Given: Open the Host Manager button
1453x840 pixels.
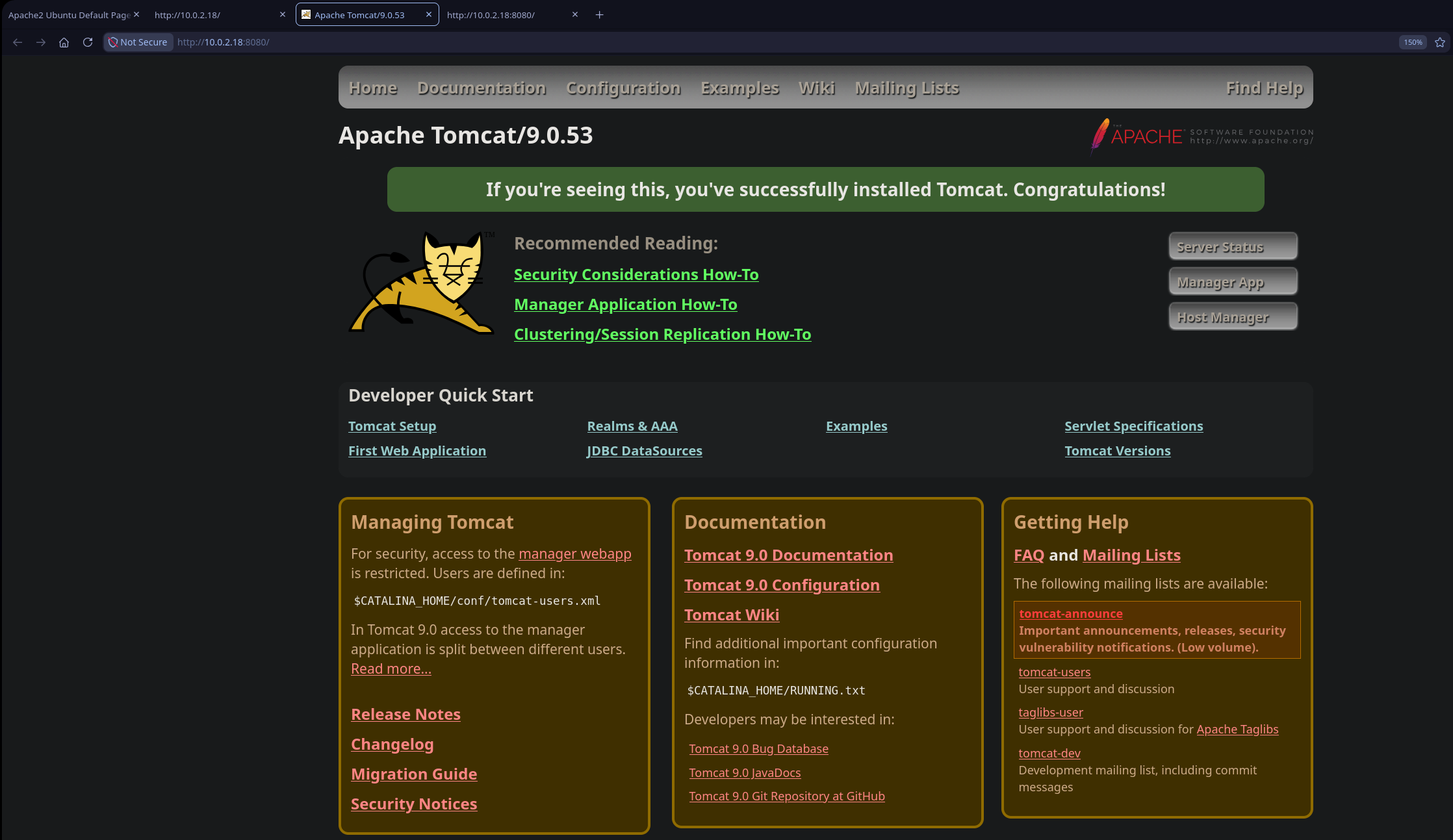Looking at the screenshot, I should [x=1233, y=316].
